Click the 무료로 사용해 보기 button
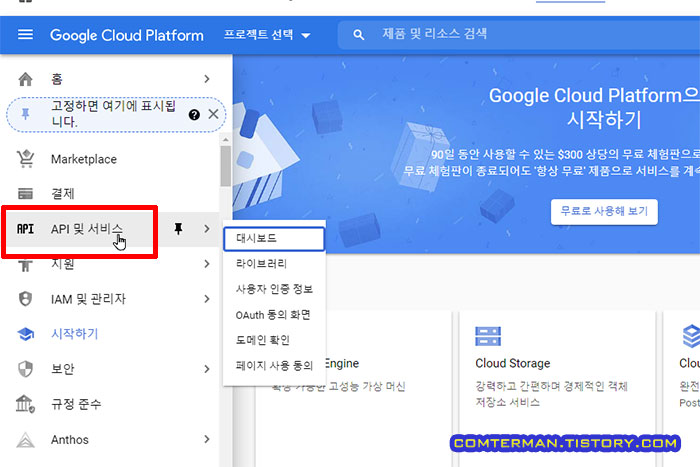Image resolution: width=700 pixels, height=467 pixels. point(604,211)
